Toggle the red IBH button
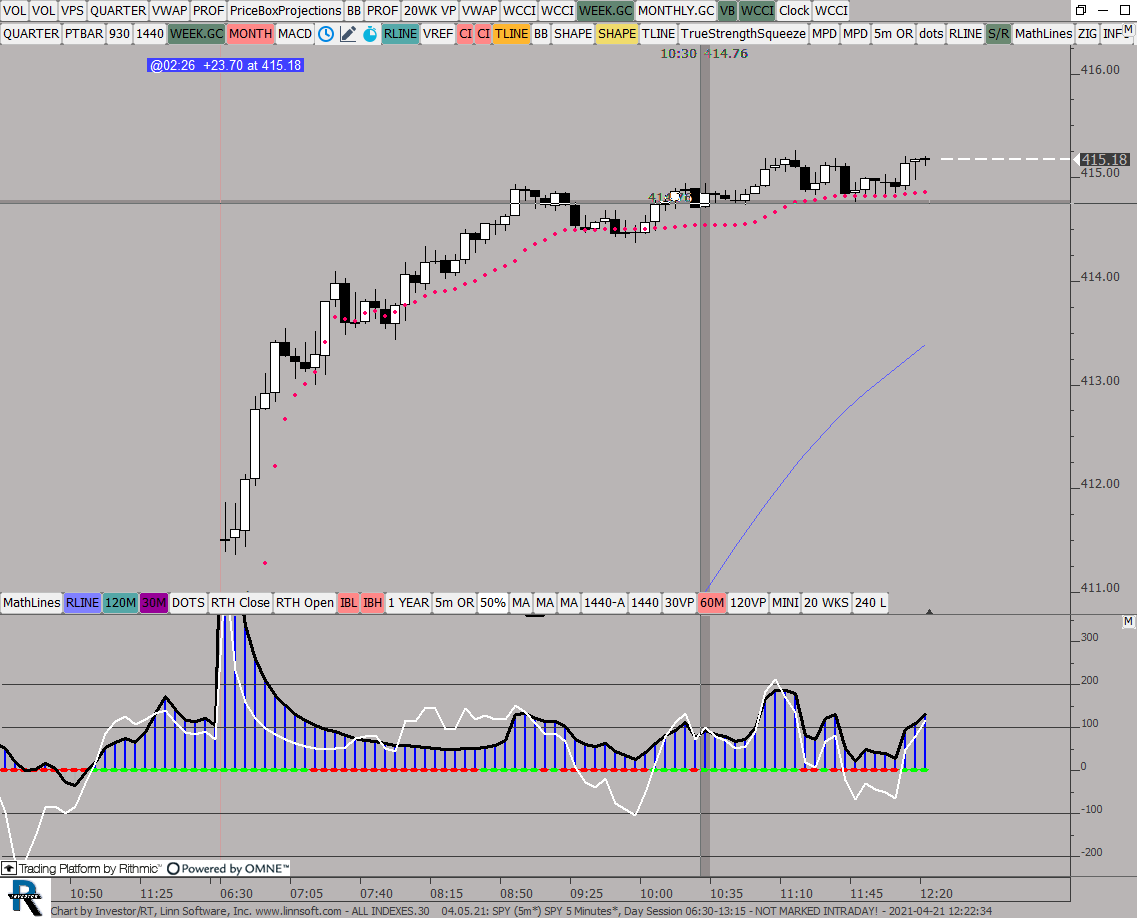The image size is (1137, 918). (373, 603)
